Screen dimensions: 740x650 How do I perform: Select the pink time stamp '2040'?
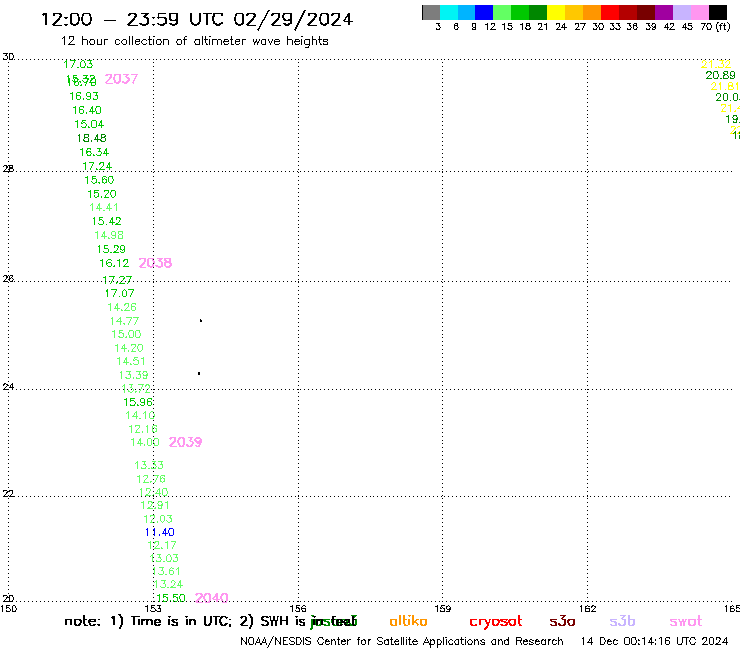pyautogui.click(x=211, y=598)
